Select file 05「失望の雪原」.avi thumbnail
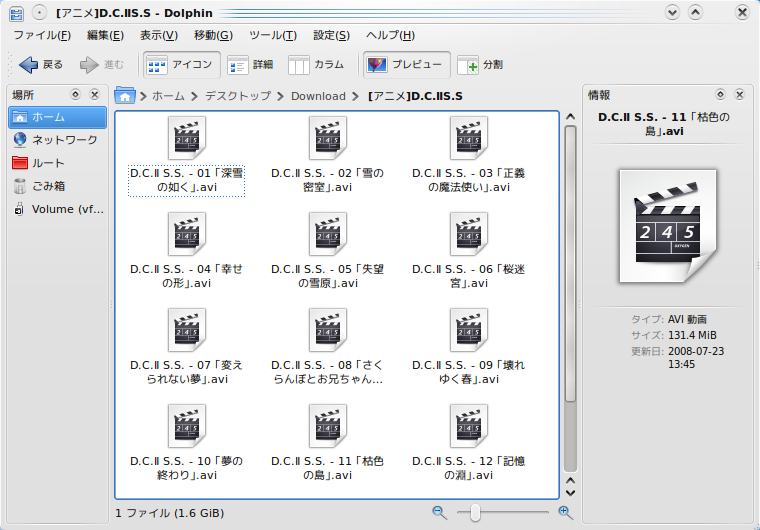Image resolution: width=760 pixels, height=530 pixels. (x=328, y=234)
